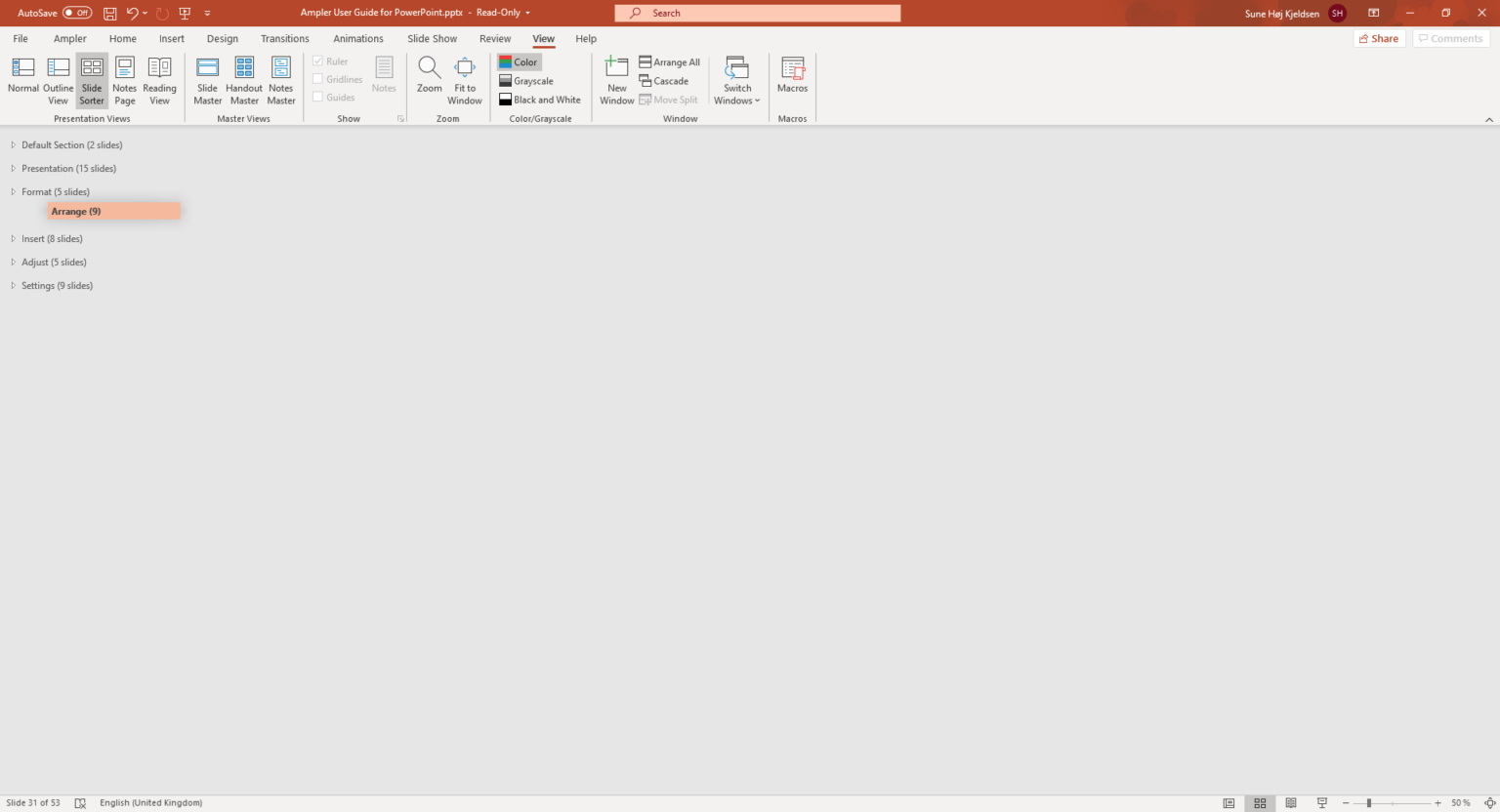Select Slide Master view
Image resolution: width=1500 pixels, height=812 pixels.
click(207, 78)
